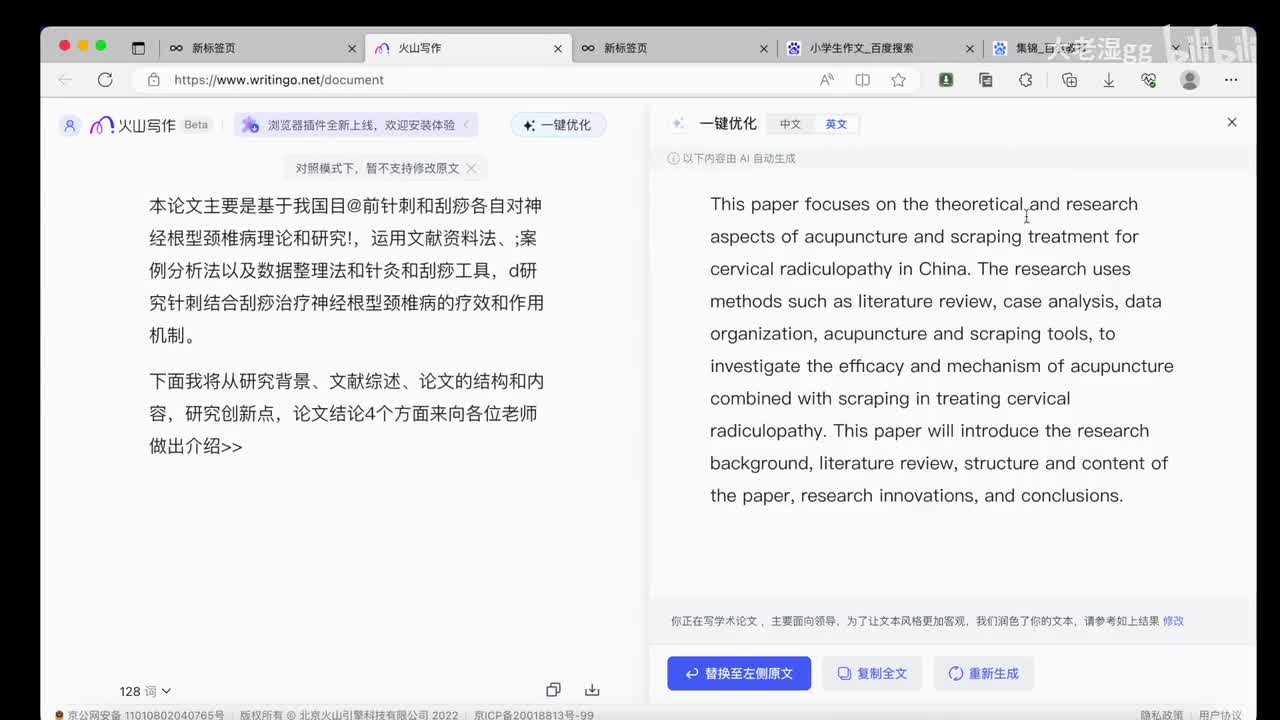Click the copy document icon below the editor
The image size is (1280, 720).
point(553,690)
